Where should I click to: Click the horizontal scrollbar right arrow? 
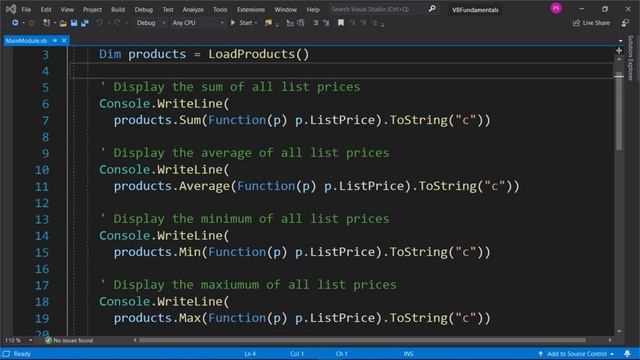[610, 340]
